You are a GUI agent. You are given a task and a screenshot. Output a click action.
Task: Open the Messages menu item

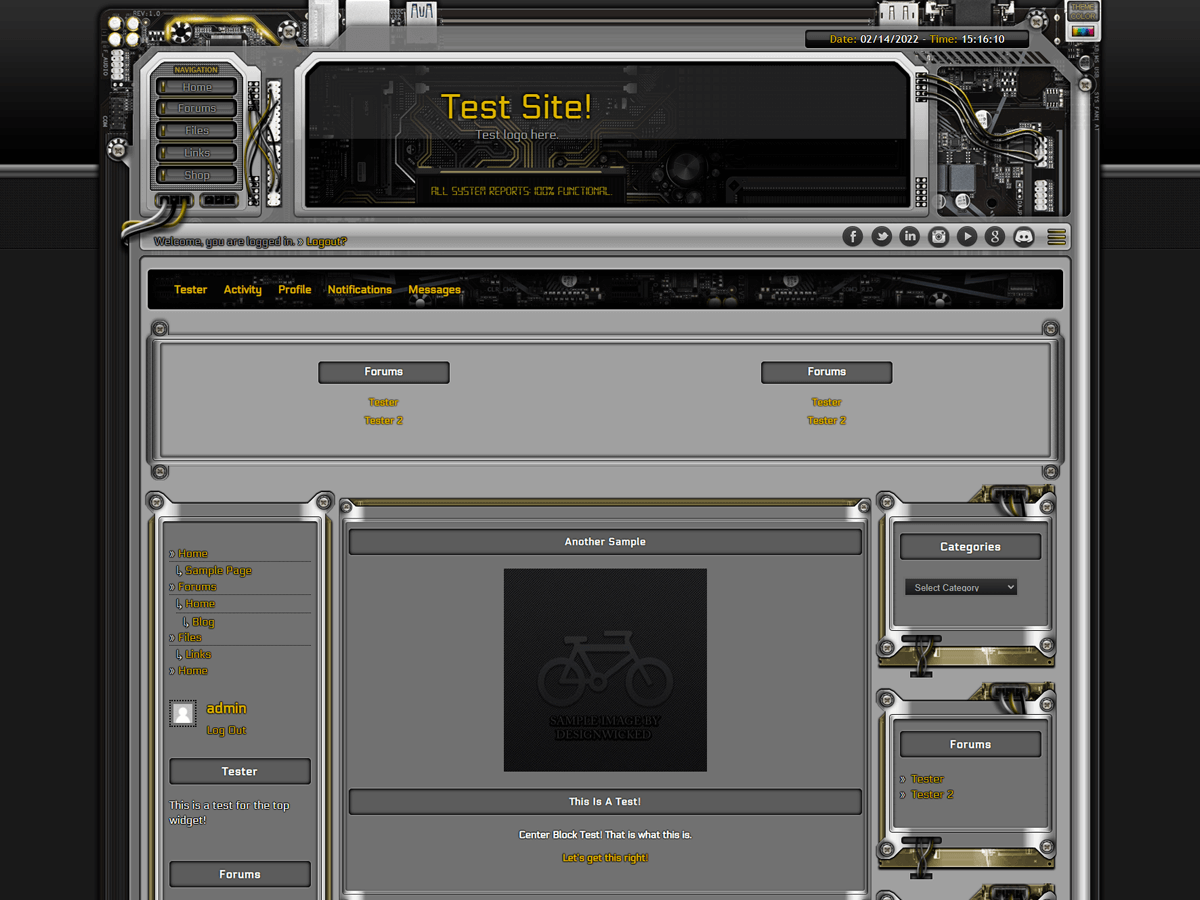(434, 289)
